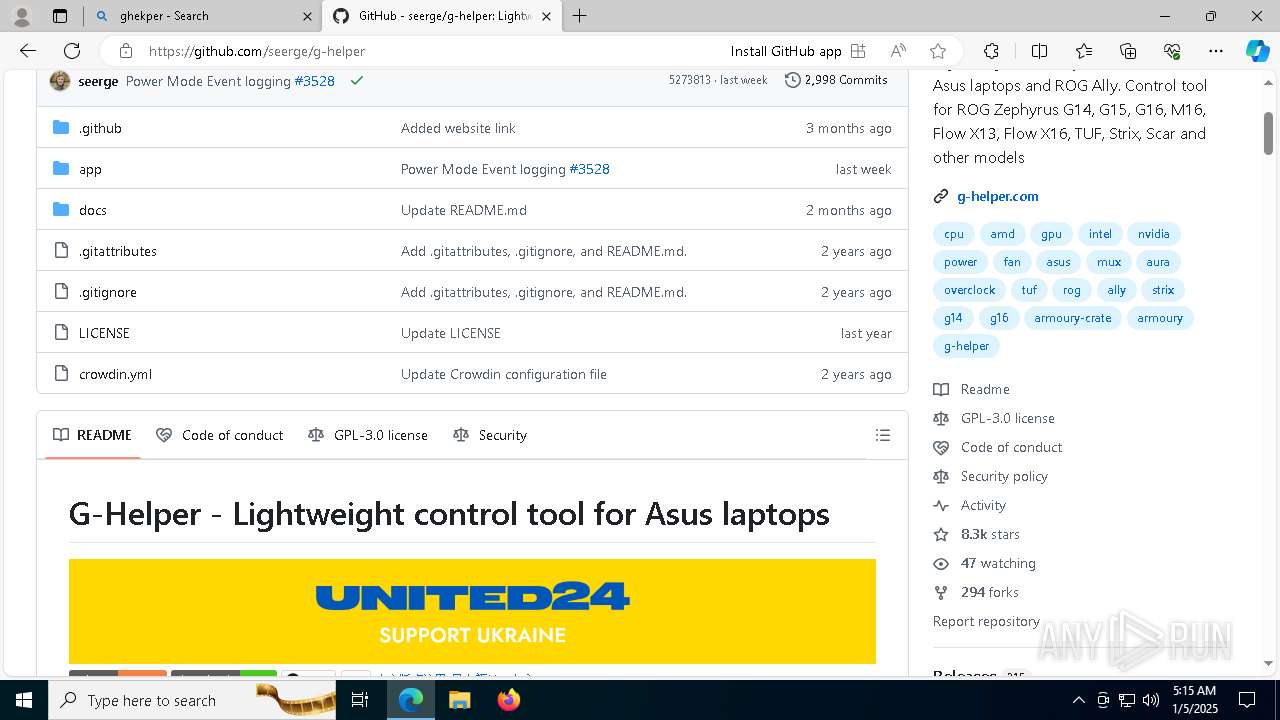Open the Security tab
Screen dimensions: 1280x720
coord(490,435)
